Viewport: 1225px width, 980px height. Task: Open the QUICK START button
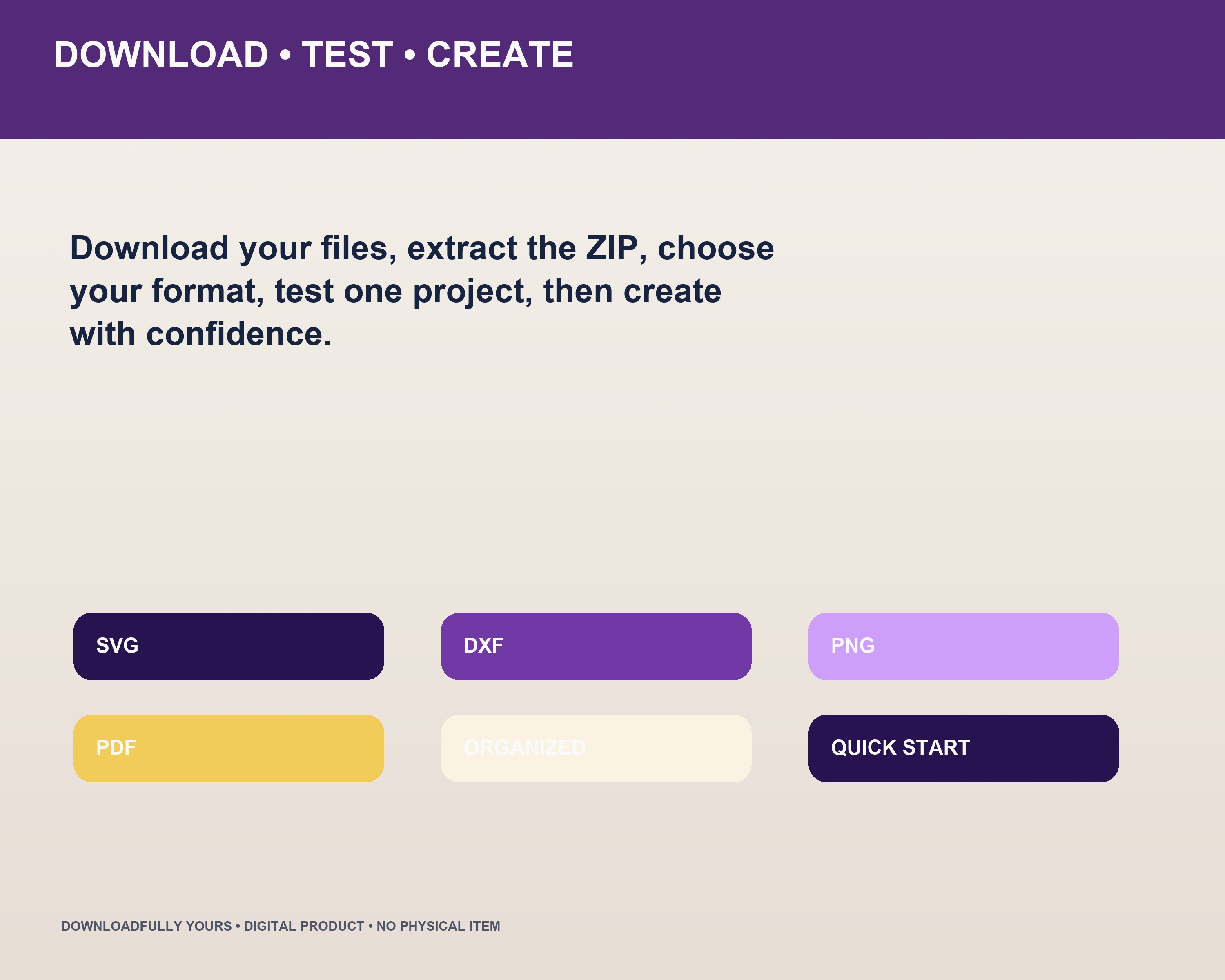tap(964, 748)
